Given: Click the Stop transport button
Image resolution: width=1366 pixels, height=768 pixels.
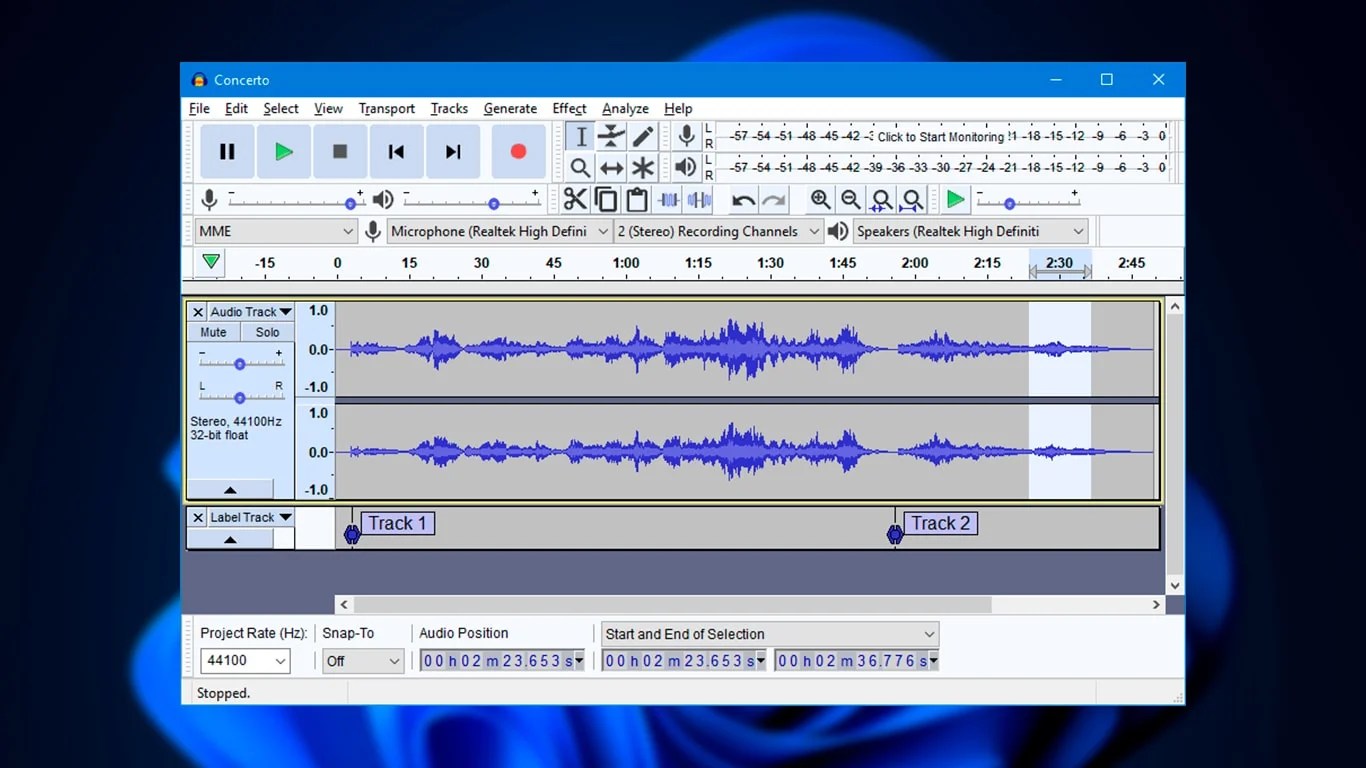Looking at the screenshot, I should [340, 152].
